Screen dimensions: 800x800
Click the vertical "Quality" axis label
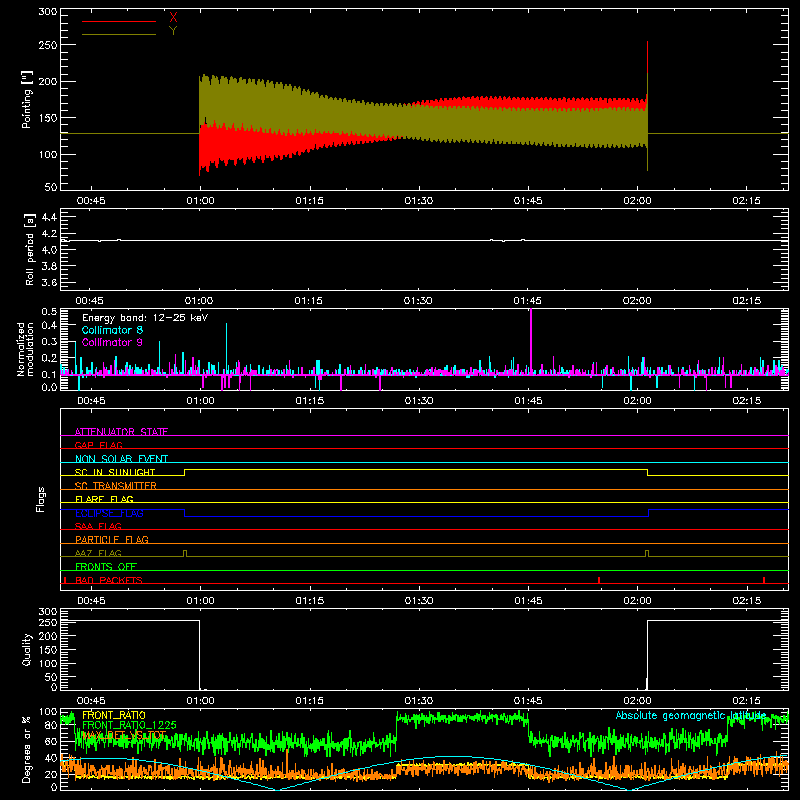[27, 649]
